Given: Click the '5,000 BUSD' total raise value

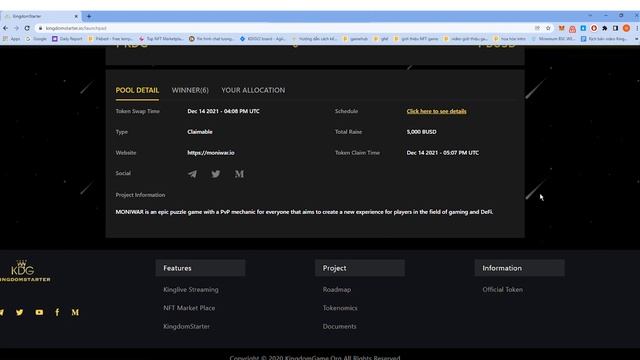Looking at the screenshot, I should (421, 132).
